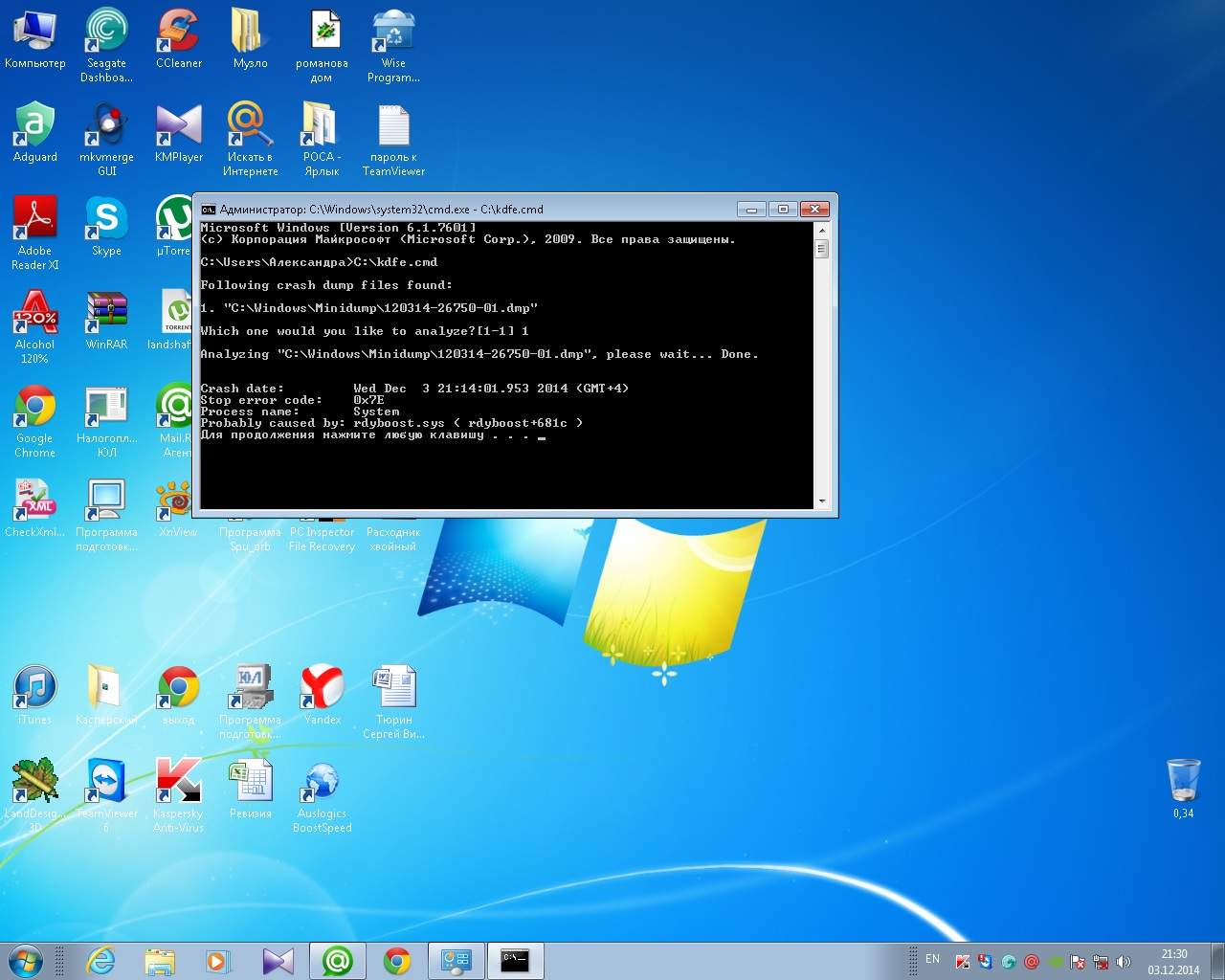The width and height of the screenshot is (1225, 980).
Task: Click the rdyboost.sys text in console
Action: 399,423
